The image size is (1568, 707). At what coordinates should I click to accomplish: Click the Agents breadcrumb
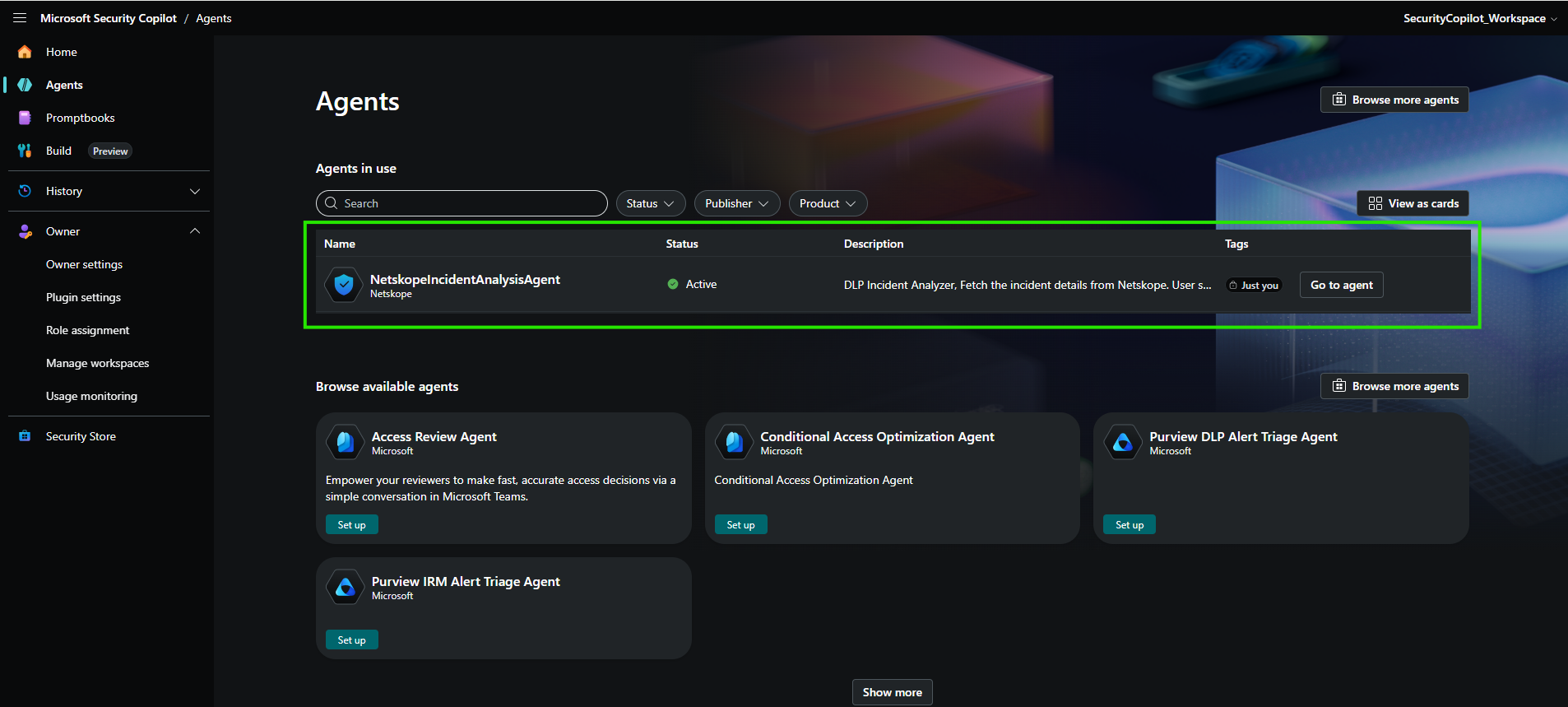214,18
